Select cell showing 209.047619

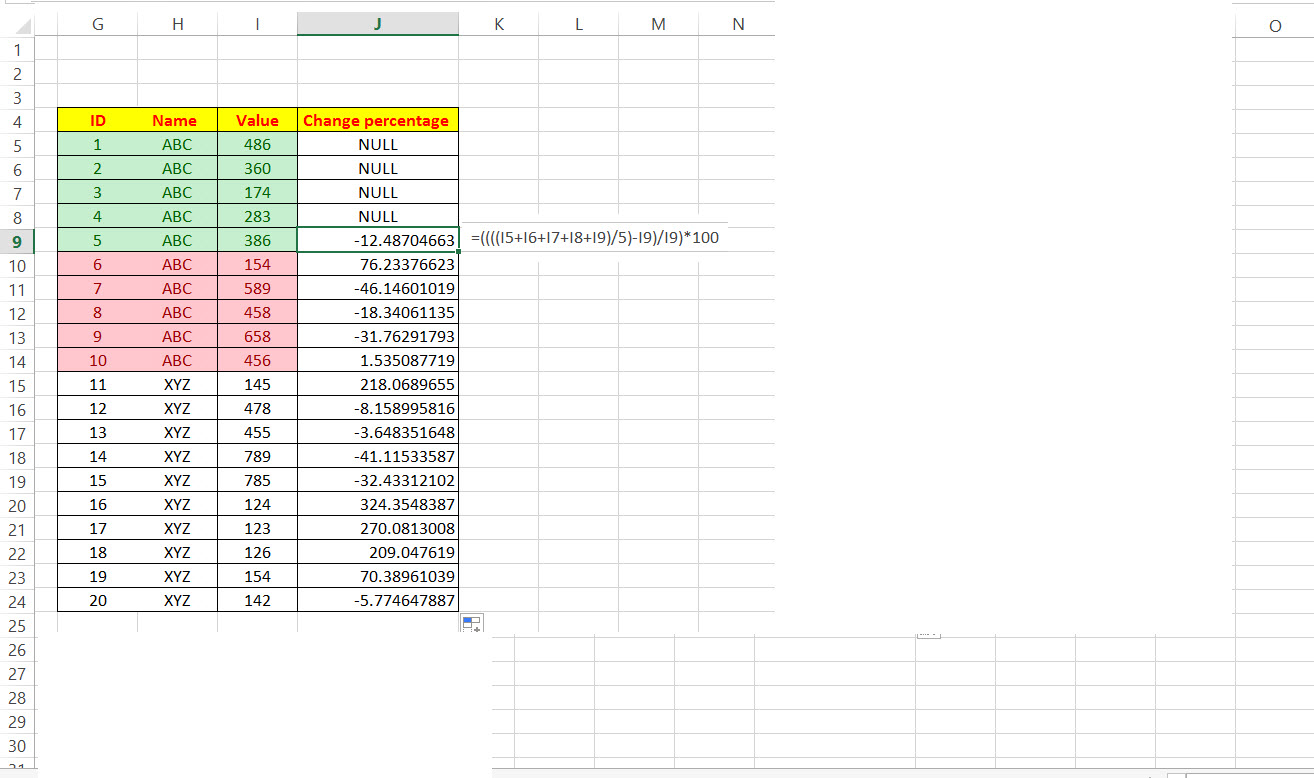378,552
